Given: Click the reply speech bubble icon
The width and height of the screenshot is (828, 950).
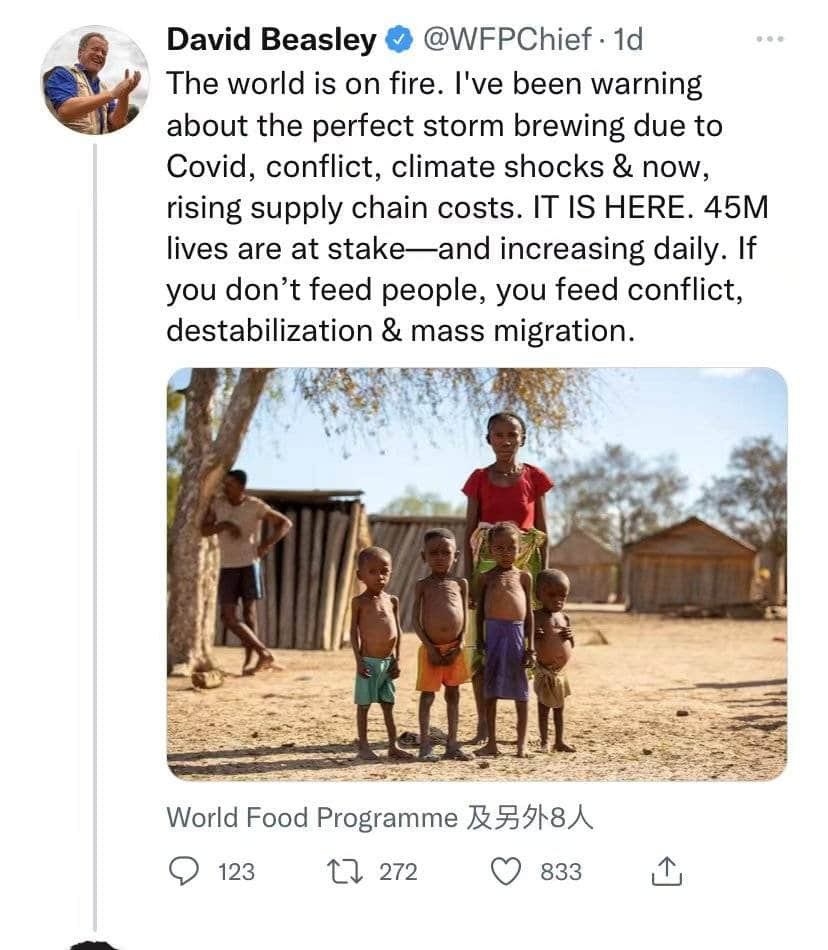Looking at the screenshot, I should click(x=183, y=872).
